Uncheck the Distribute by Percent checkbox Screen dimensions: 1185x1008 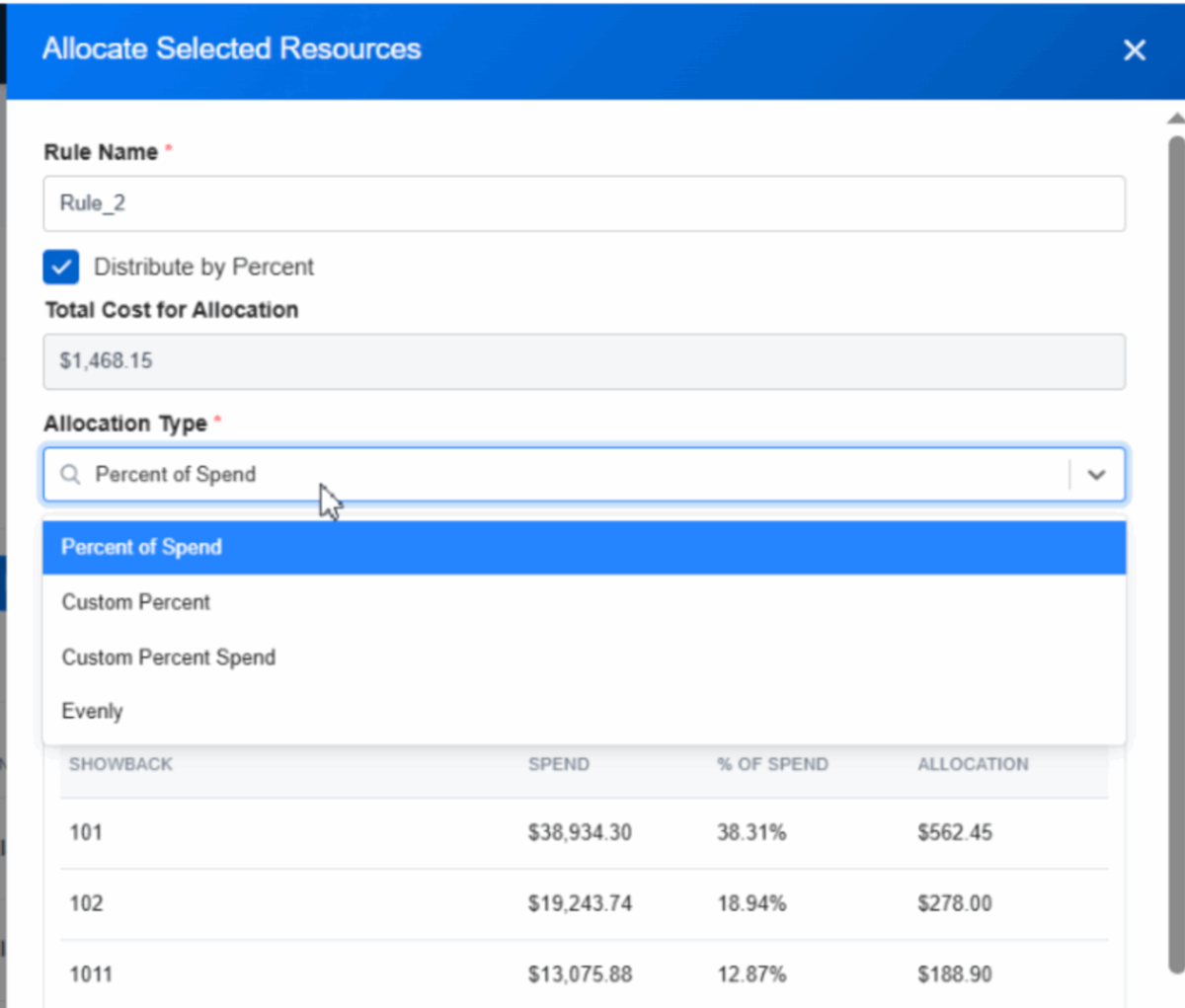coord(61,267)
